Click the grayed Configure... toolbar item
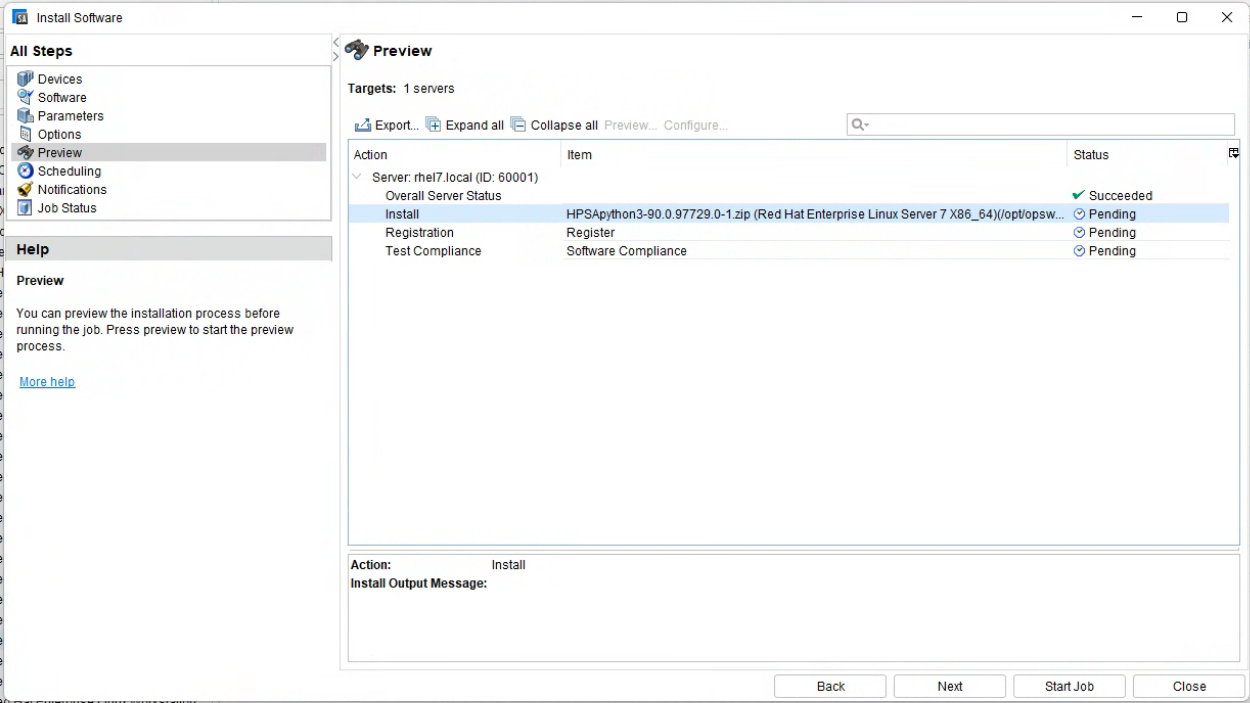1250x703 pixels. tap(695, 125)
